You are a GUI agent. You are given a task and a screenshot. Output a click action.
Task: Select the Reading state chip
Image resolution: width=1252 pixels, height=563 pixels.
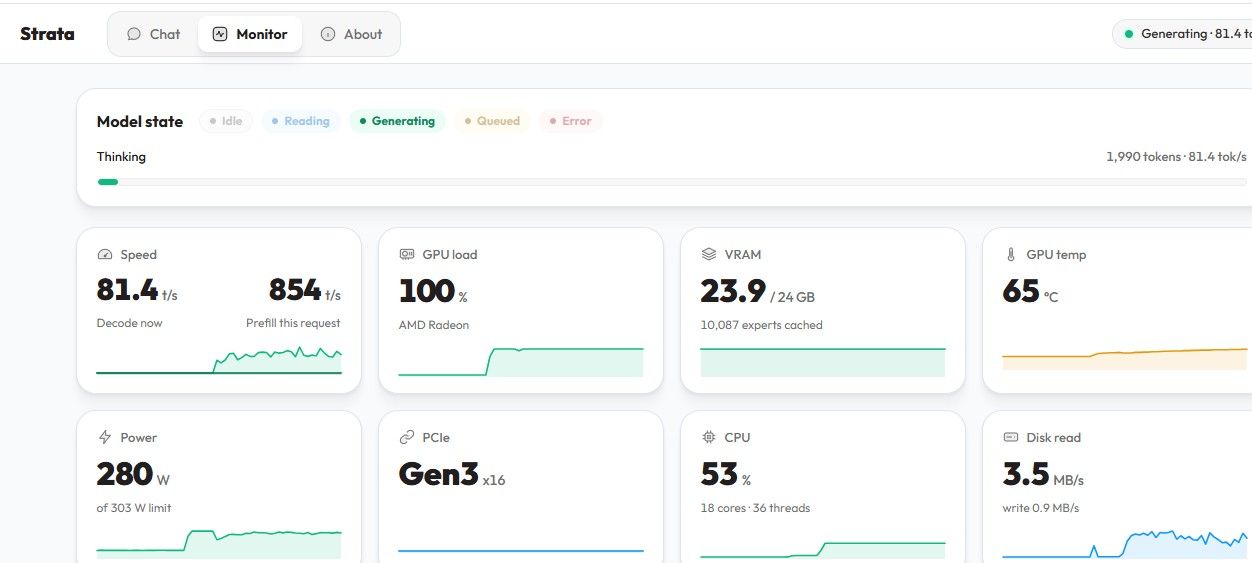click(x=301, y=121)
